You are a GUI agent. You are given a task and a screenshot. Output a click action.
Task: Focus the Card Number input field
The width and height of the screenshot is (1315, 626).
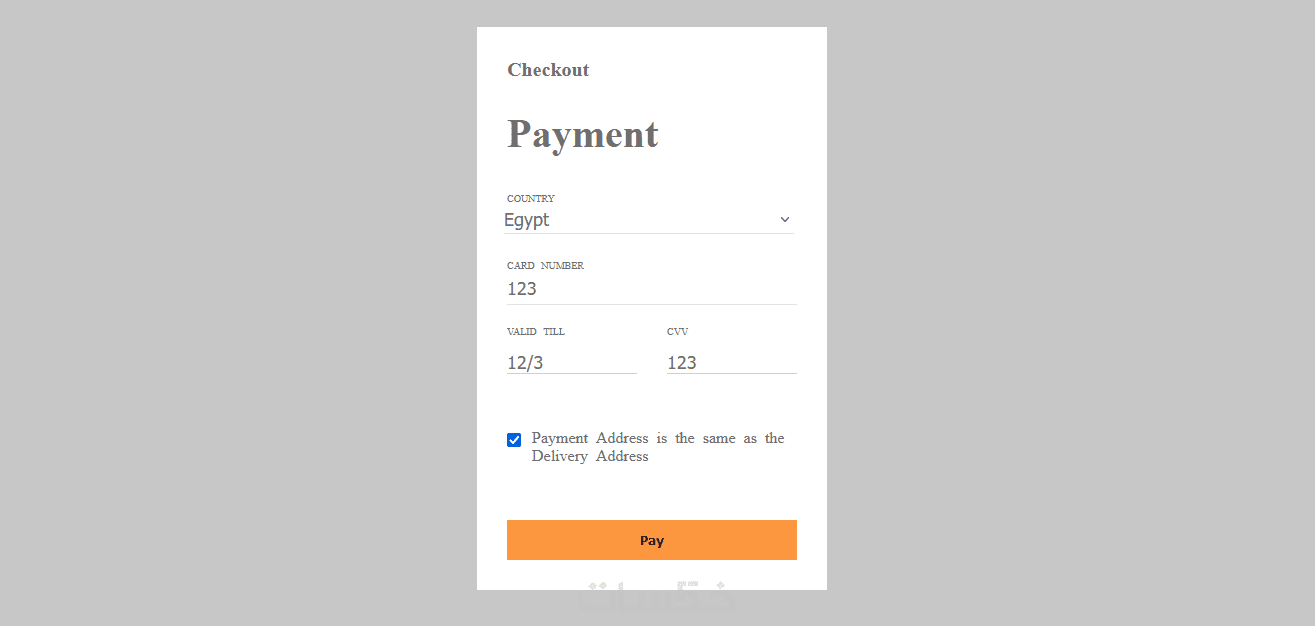651,289
